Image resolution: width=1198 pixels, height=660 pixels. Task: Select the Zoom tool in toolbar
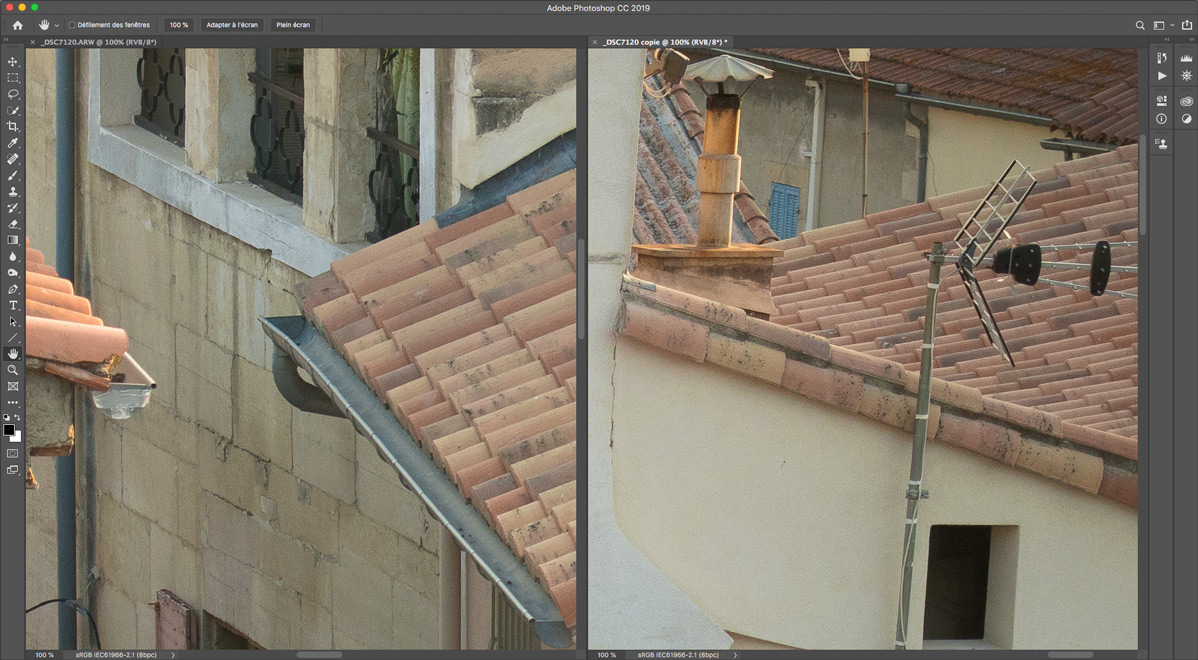(13, 370)
